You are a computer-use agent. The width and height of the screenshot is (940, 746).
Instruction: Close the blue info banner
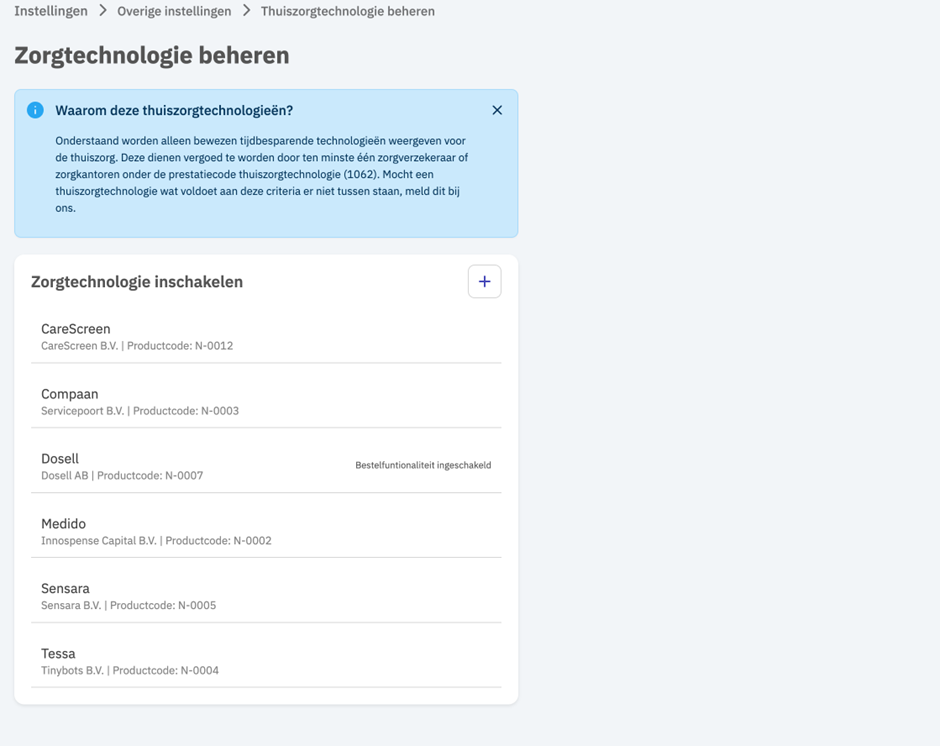[497, 110]
